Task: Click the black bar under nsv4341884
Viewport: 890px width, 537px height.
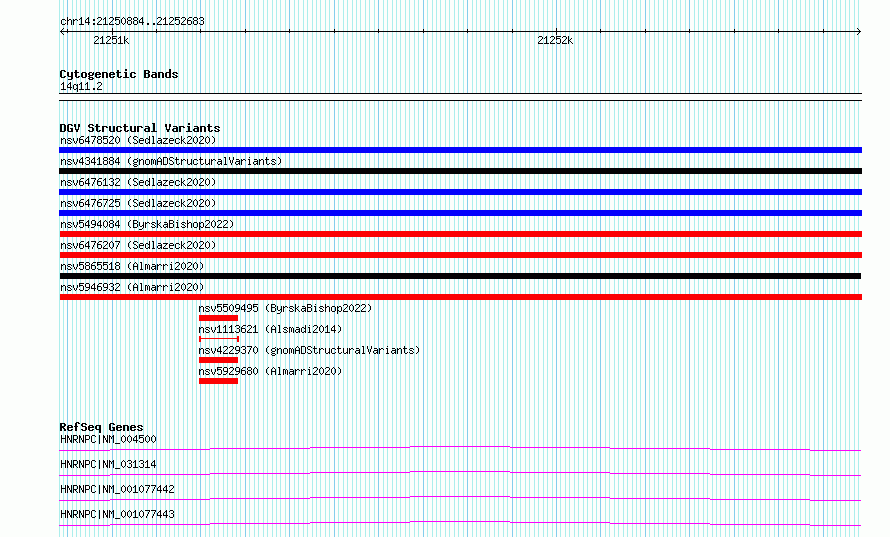Action: (x=460, y=171)
